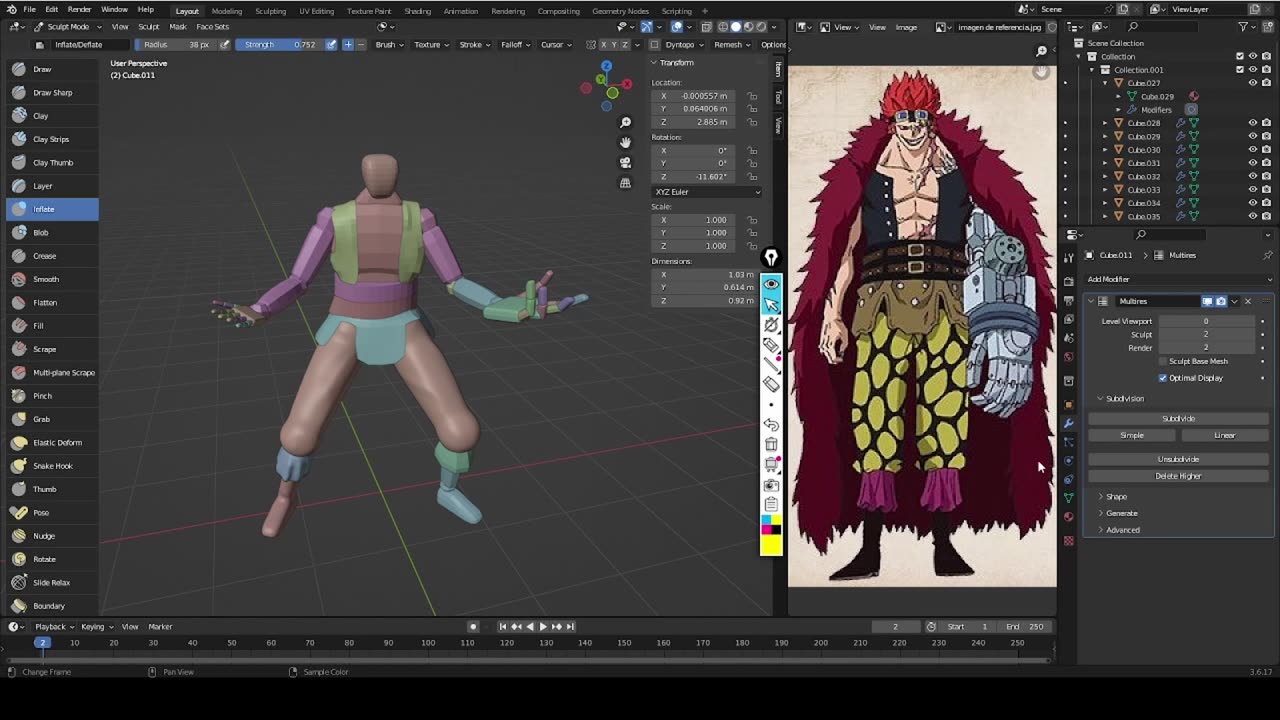Viewport: 1280px width, 720px height.
Task: Select the Draw sculpt brush
Action: point(52,69)
